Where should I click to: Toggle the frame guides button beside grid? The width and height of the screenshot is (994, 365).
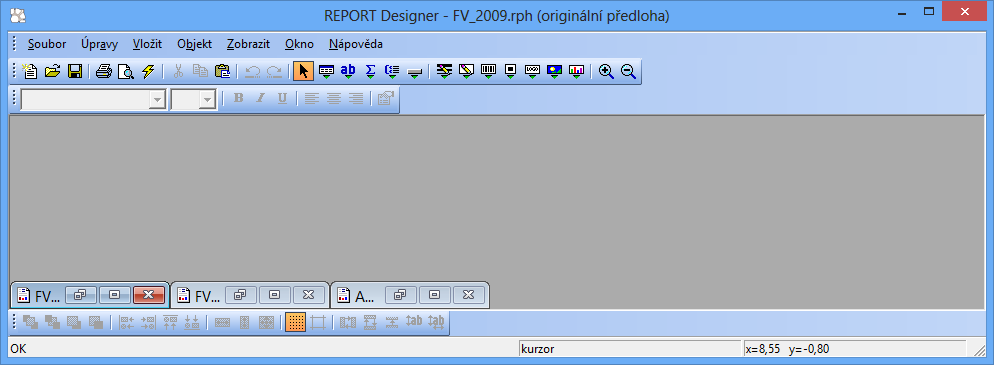(x=319, y=323)
